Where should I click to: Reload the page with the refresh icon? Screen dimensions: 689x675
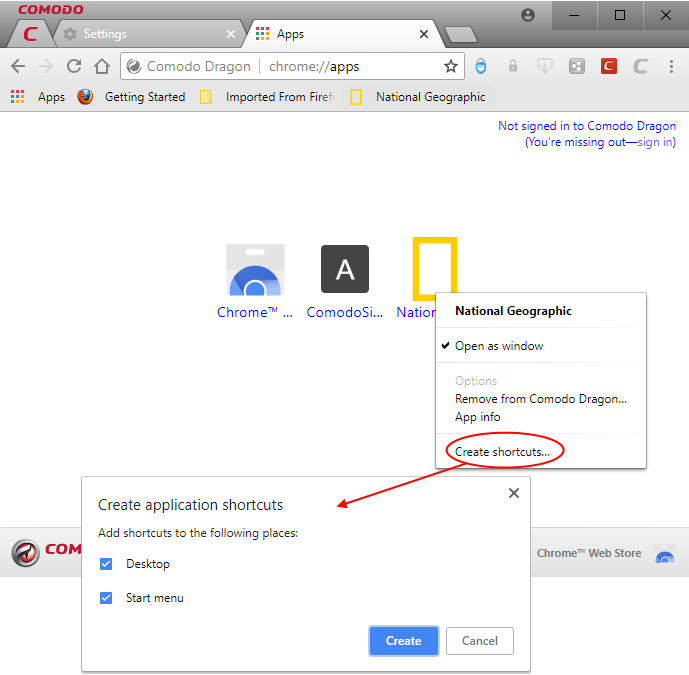click(74, 66)
